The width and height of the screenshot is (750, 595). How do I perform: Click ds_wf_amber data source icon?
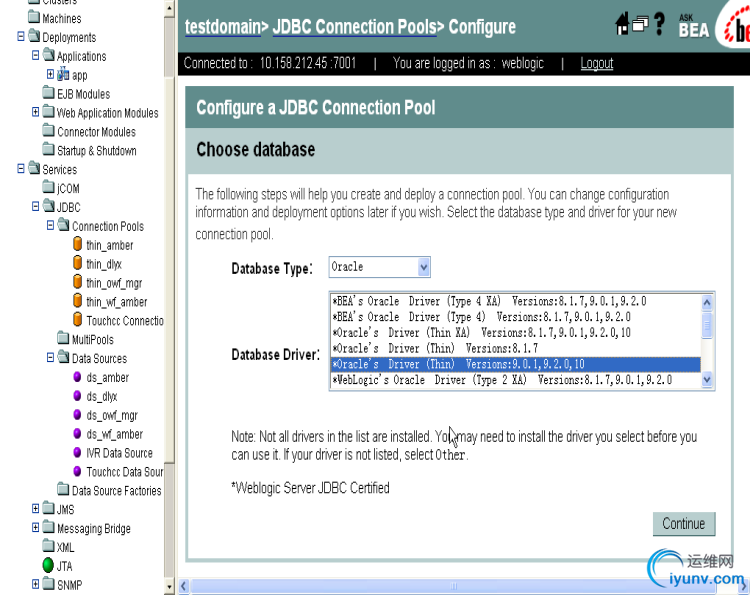[x=77, y=433]
